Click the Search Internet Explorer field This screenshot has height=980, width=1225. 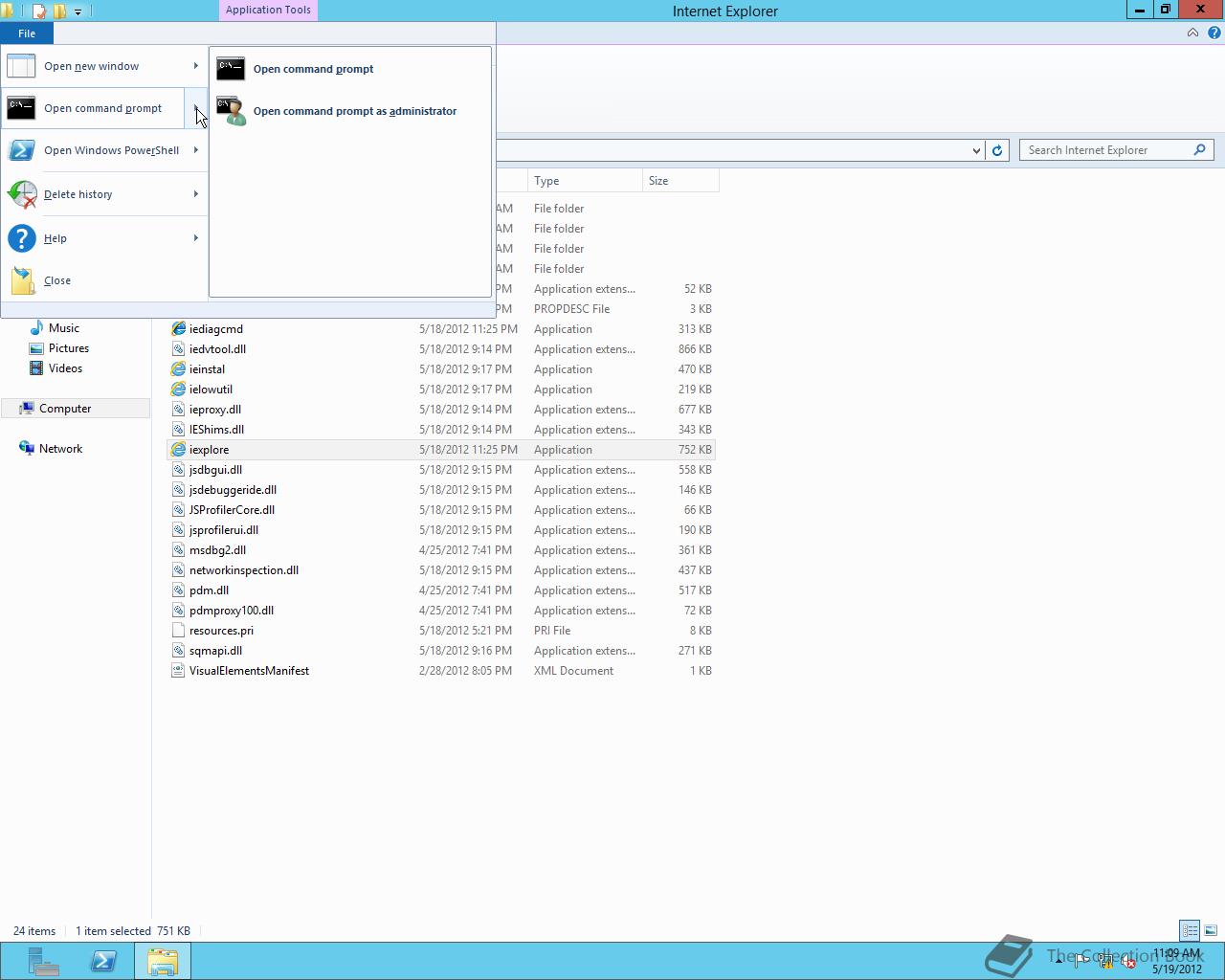click(1108, 150)
